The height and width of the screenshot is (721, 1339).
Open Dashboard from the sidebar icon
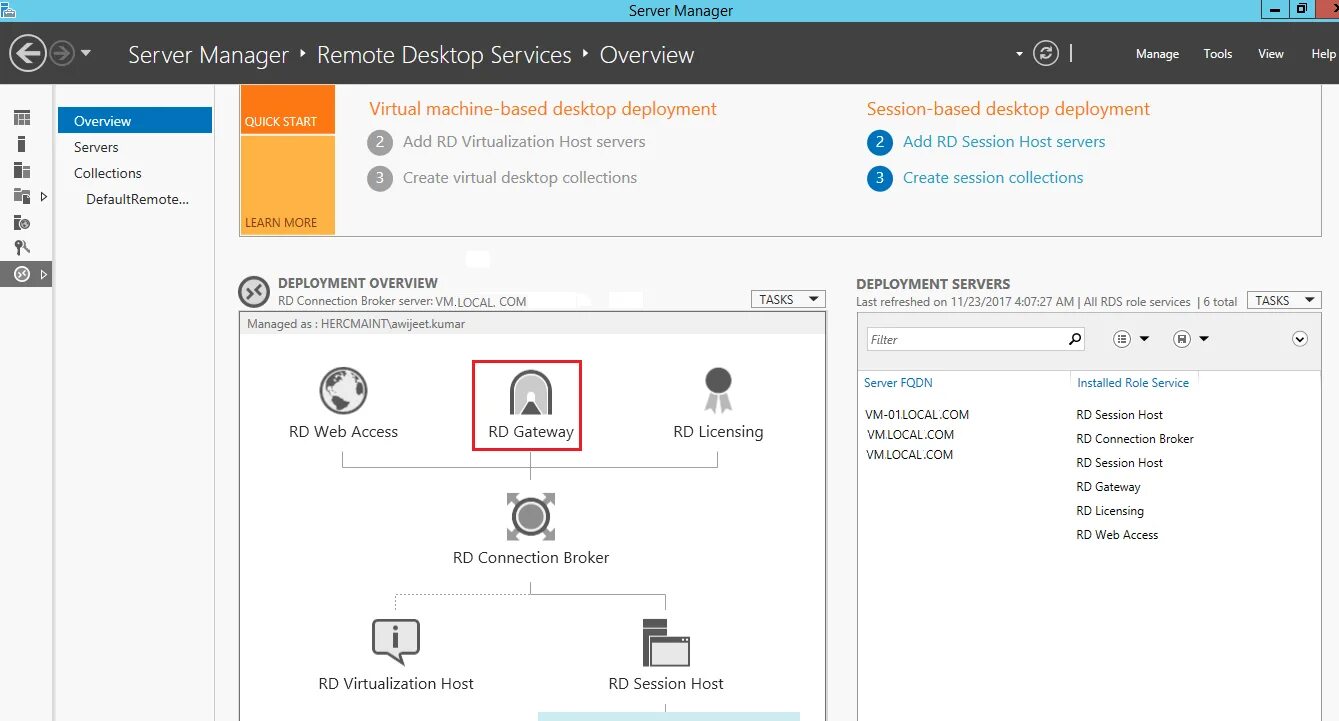(22, 119)
